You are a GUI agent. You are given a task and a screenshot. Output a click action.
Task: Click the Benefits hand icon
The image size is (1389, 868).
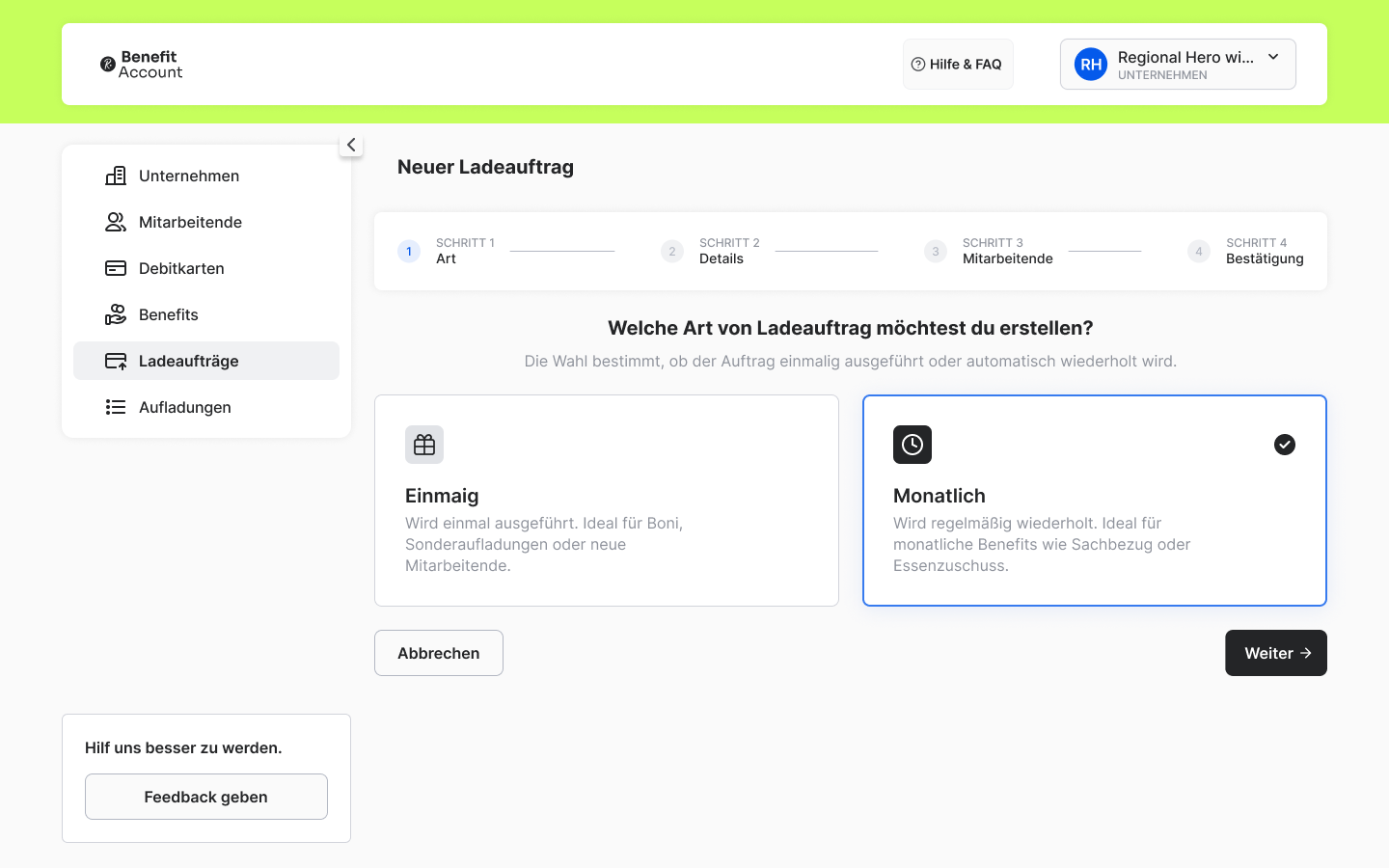[x=116, y=314]
